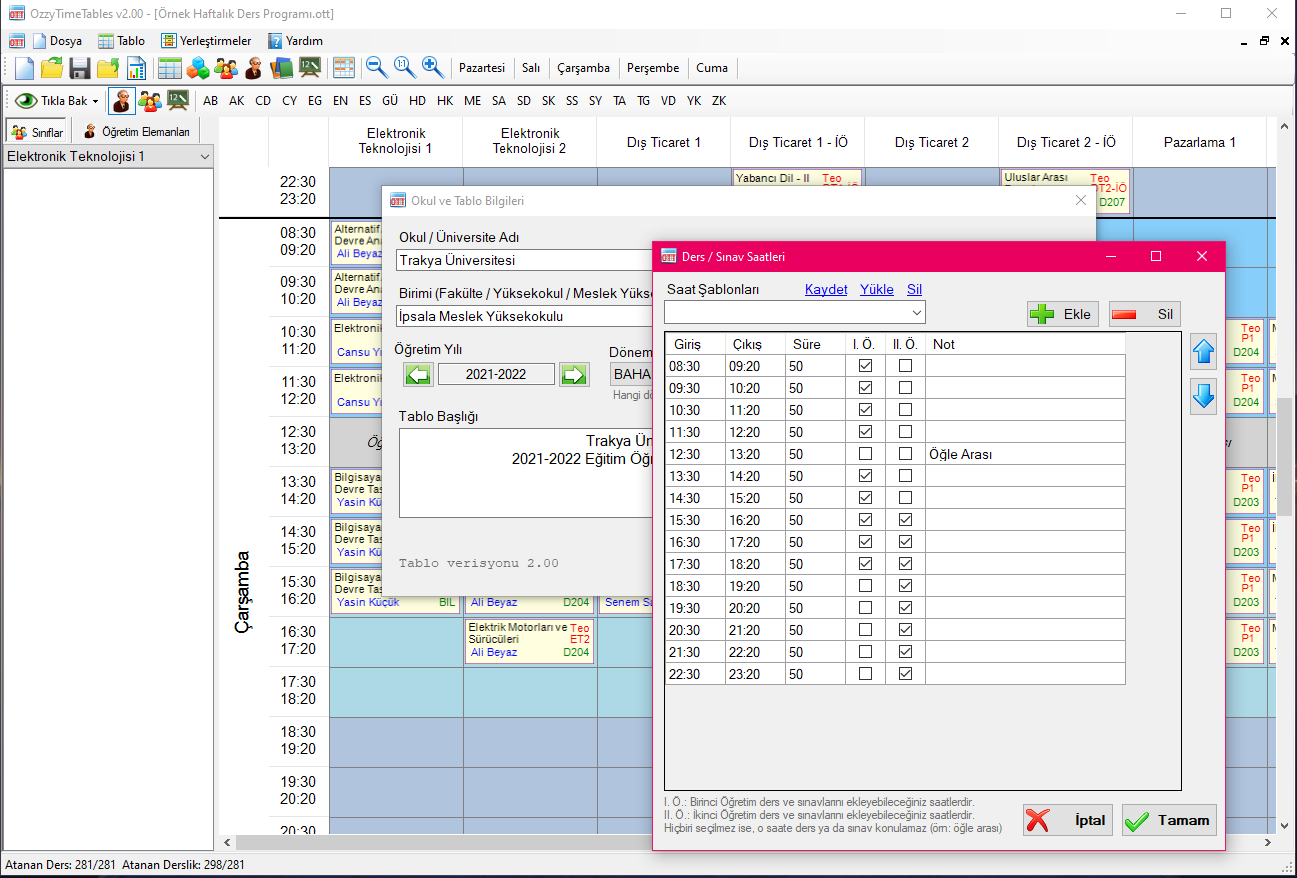Check I.Ö. on the Öğle Arası row

click(x=866, y=453)
